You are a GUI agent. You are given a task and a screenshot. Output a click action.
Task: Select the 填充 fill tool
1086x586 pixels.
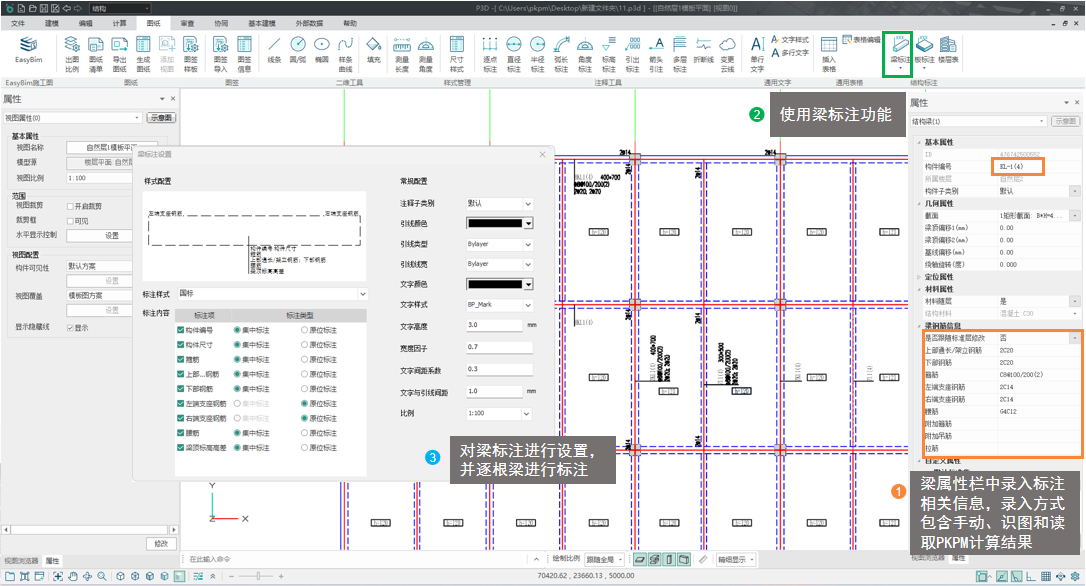[x=373, y=50]
